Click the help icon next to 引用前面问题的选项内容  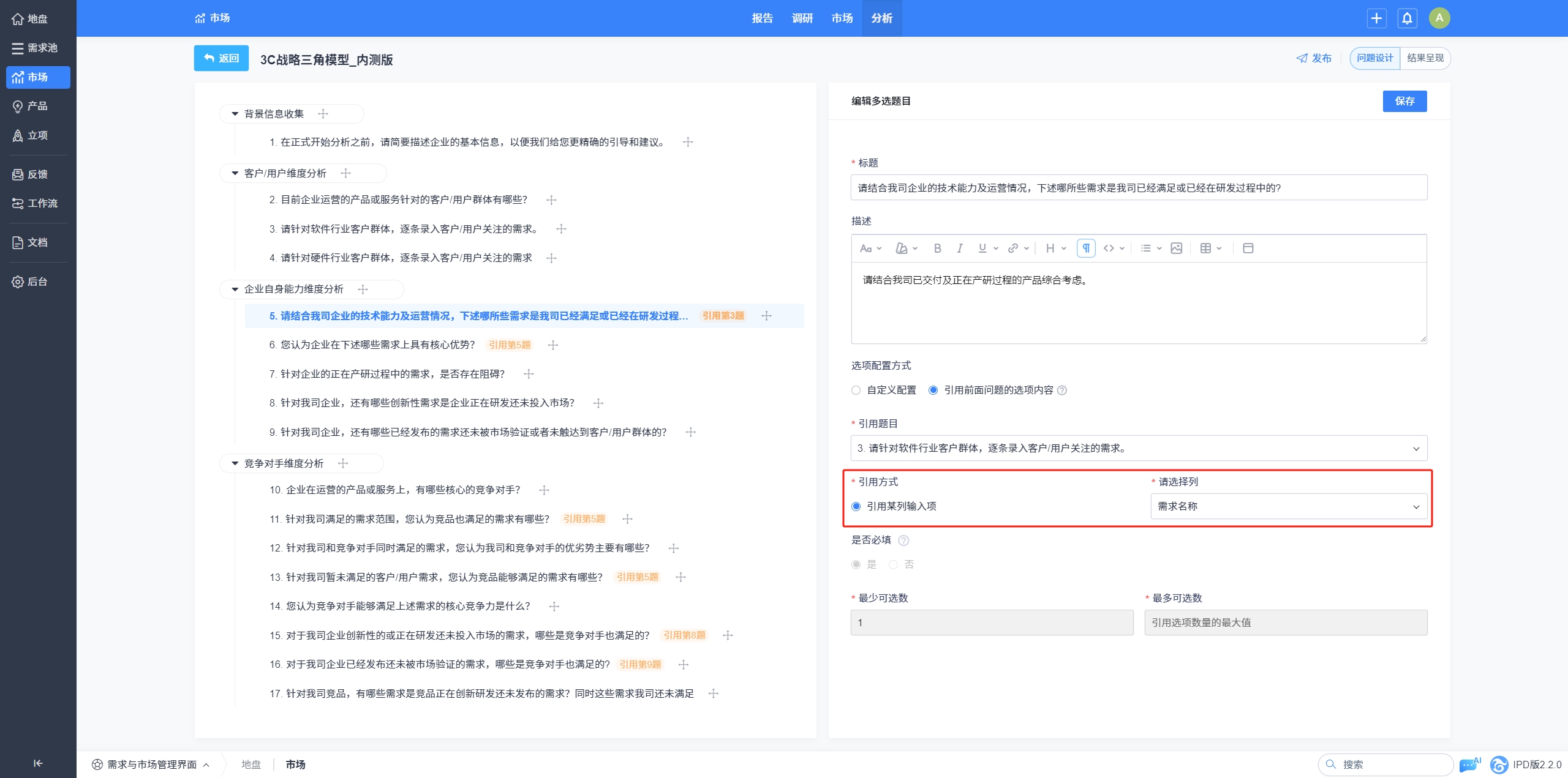[x=1062, y=391]
